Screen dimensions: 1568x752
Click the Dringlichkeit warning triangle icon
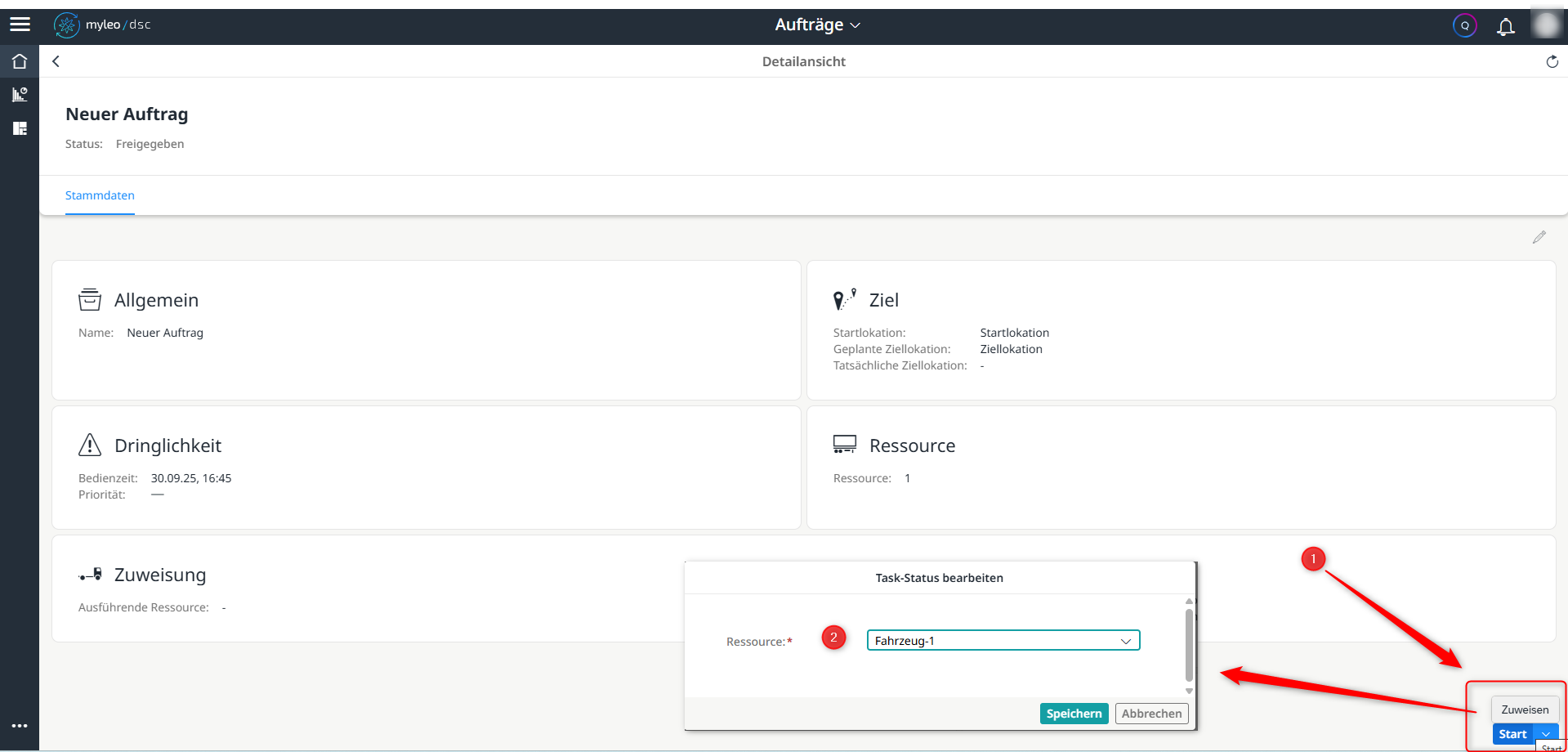pyautogui.click(x=90, y=445)
